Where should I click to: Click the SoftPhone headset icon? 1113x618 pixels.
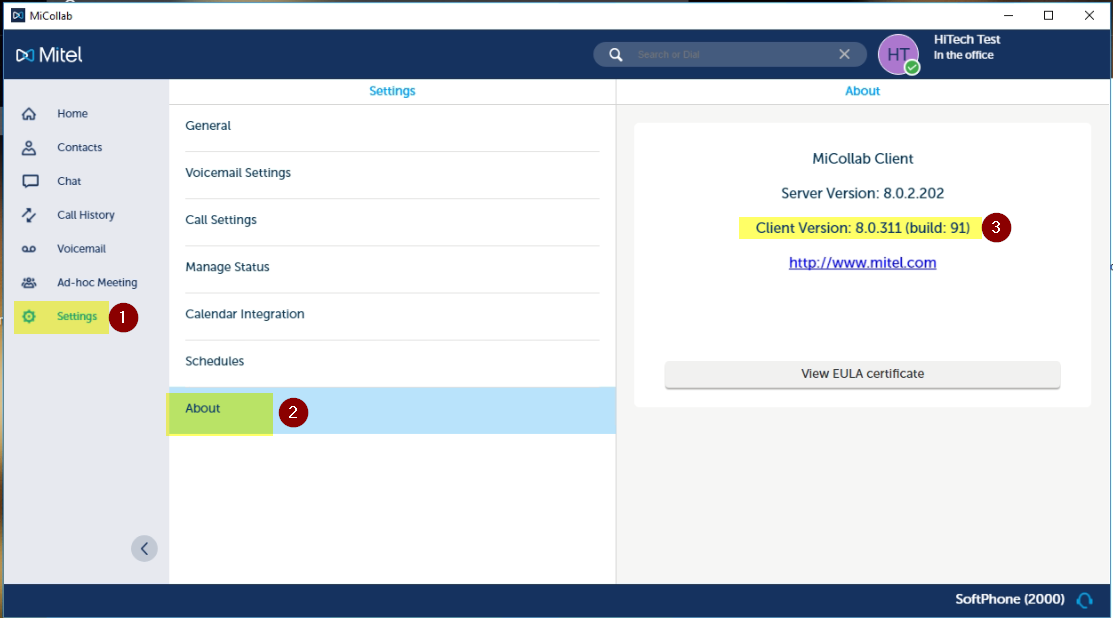1084,600
